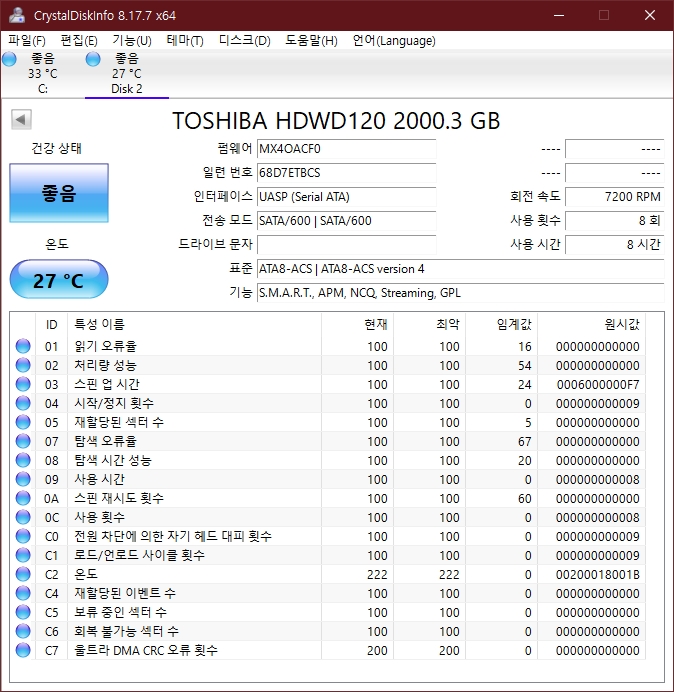
Task: Click the empty drive letter field
Action: (346, 244)
